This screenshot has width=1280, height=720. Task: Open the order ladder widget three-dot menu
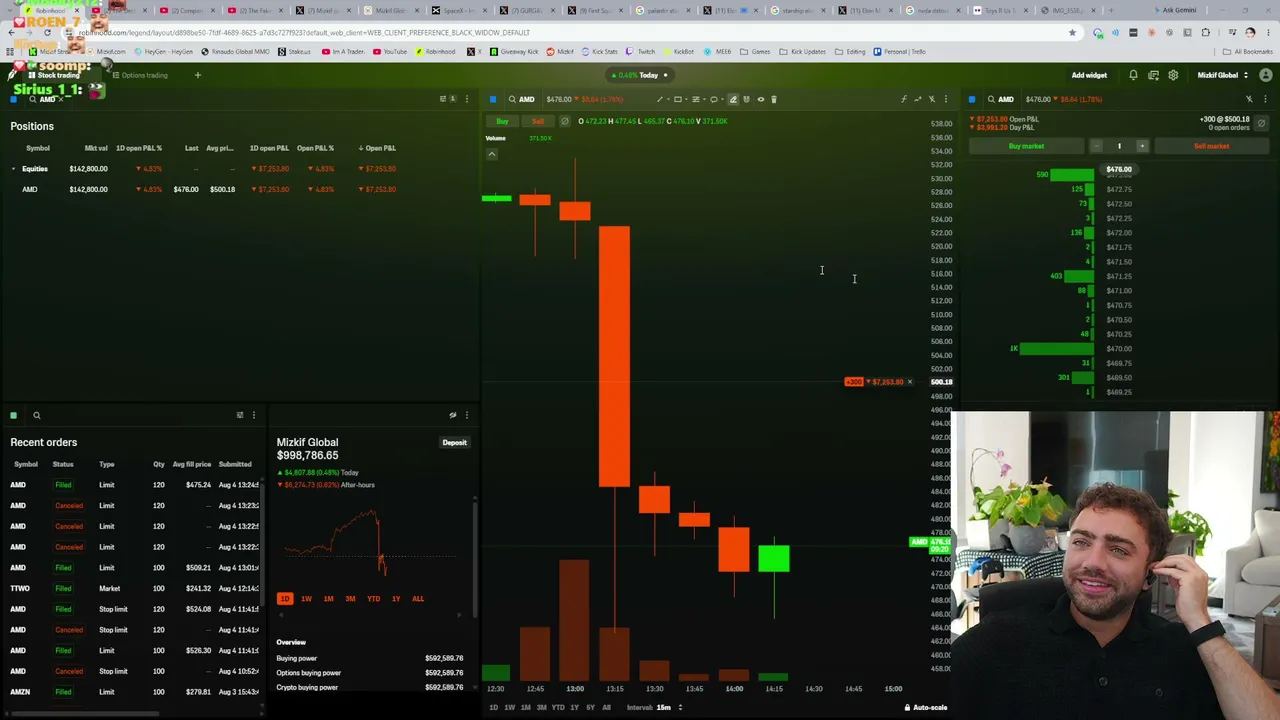[x=1265, y=99]
